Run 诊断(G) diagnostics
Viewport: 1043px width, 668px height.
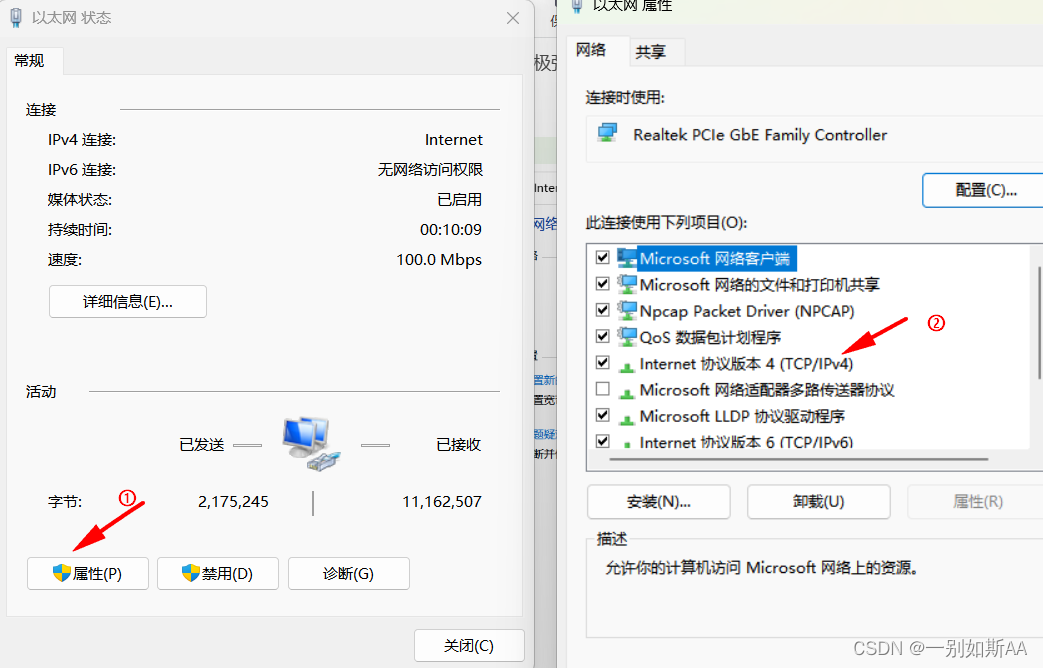(x=349, y=574)
